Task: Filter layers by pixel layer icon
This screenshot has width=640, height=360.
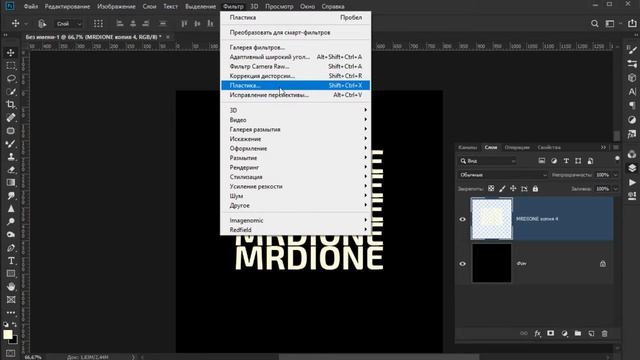Action: 542,161
